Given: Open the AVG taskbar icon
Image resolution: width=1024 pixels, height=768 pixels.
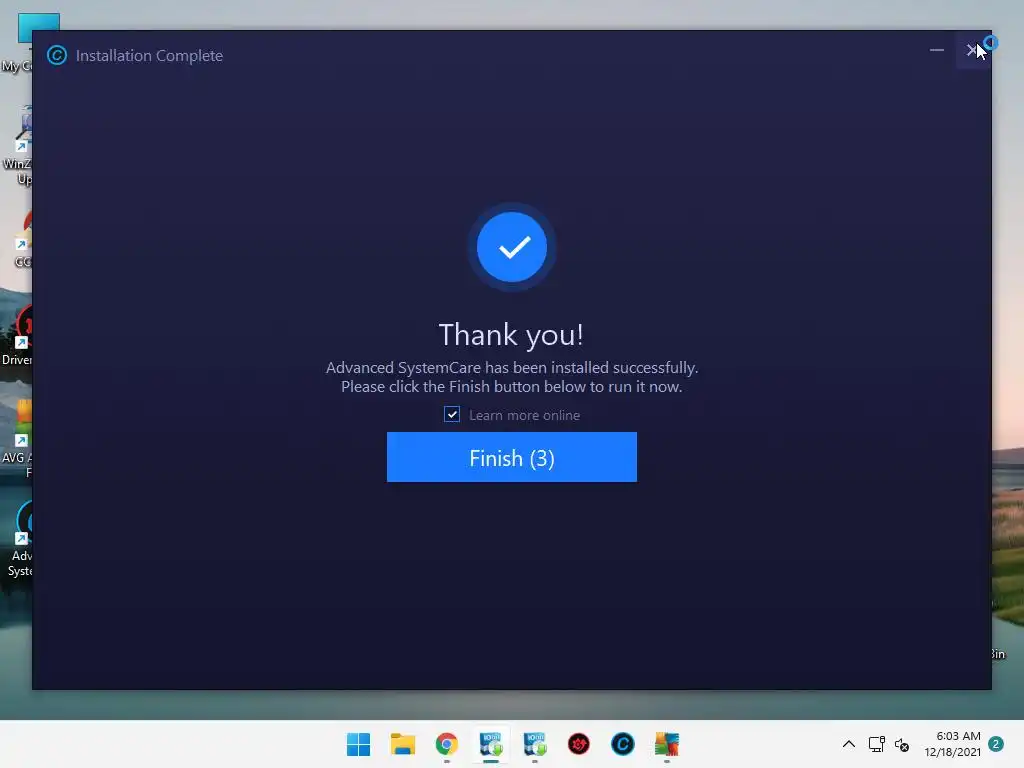Looking at the screenshot, I should 667,744.
